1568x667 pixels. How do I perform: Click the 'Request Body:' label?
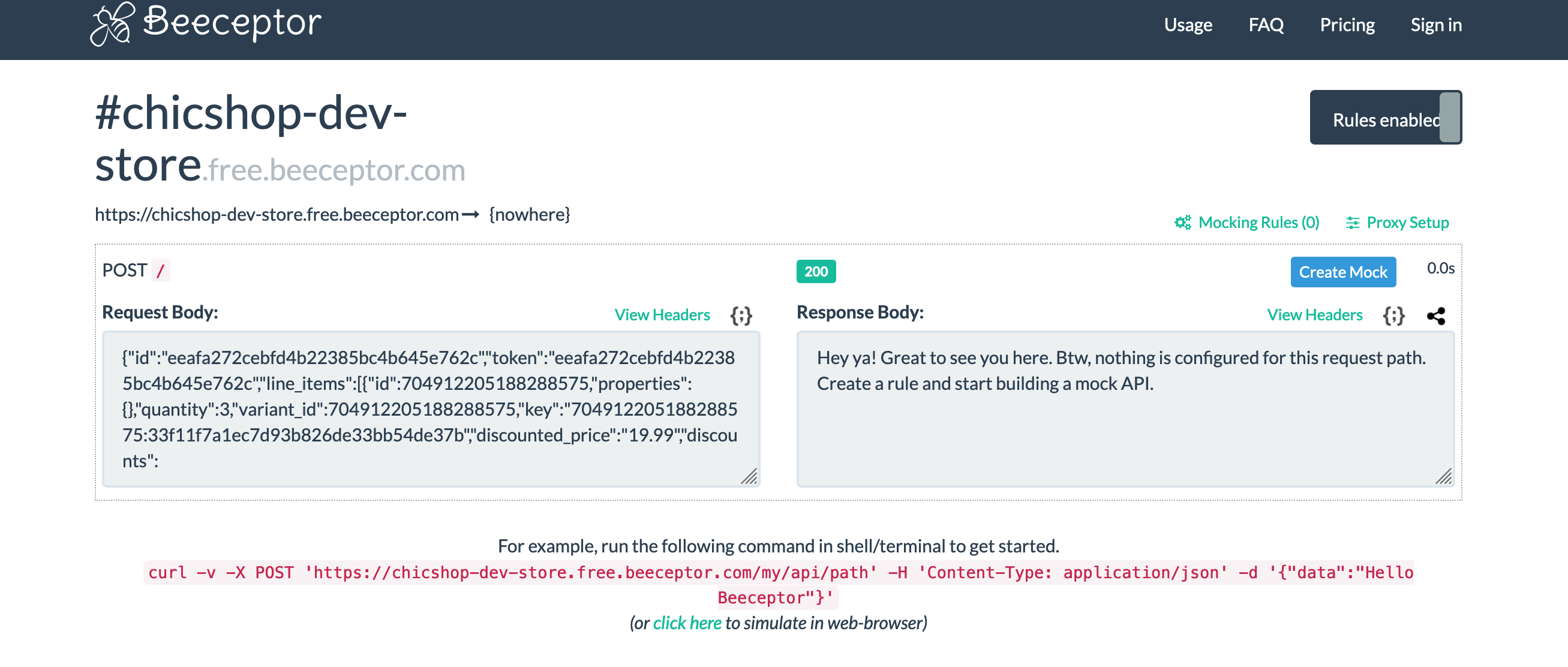click(160, 312)
